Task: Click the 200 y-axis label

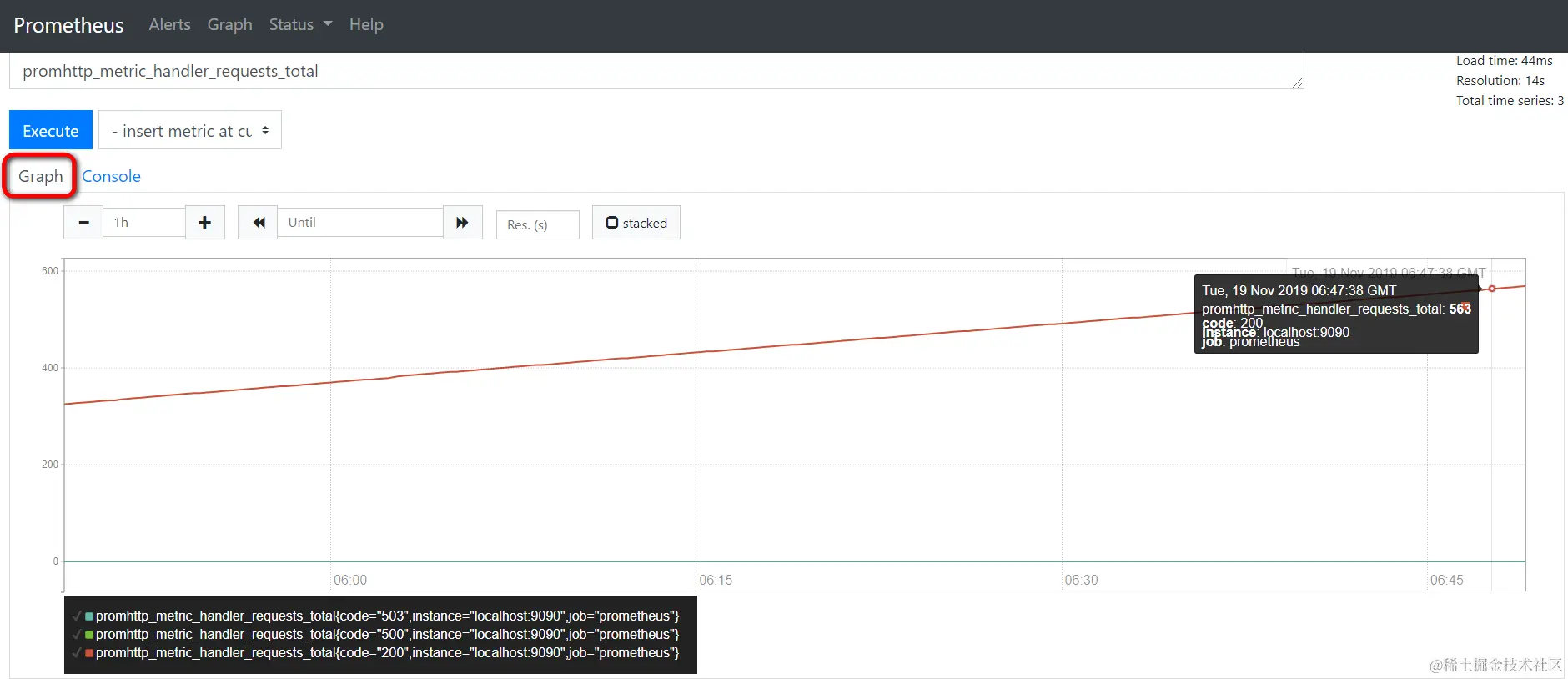Action: [50, 465]
